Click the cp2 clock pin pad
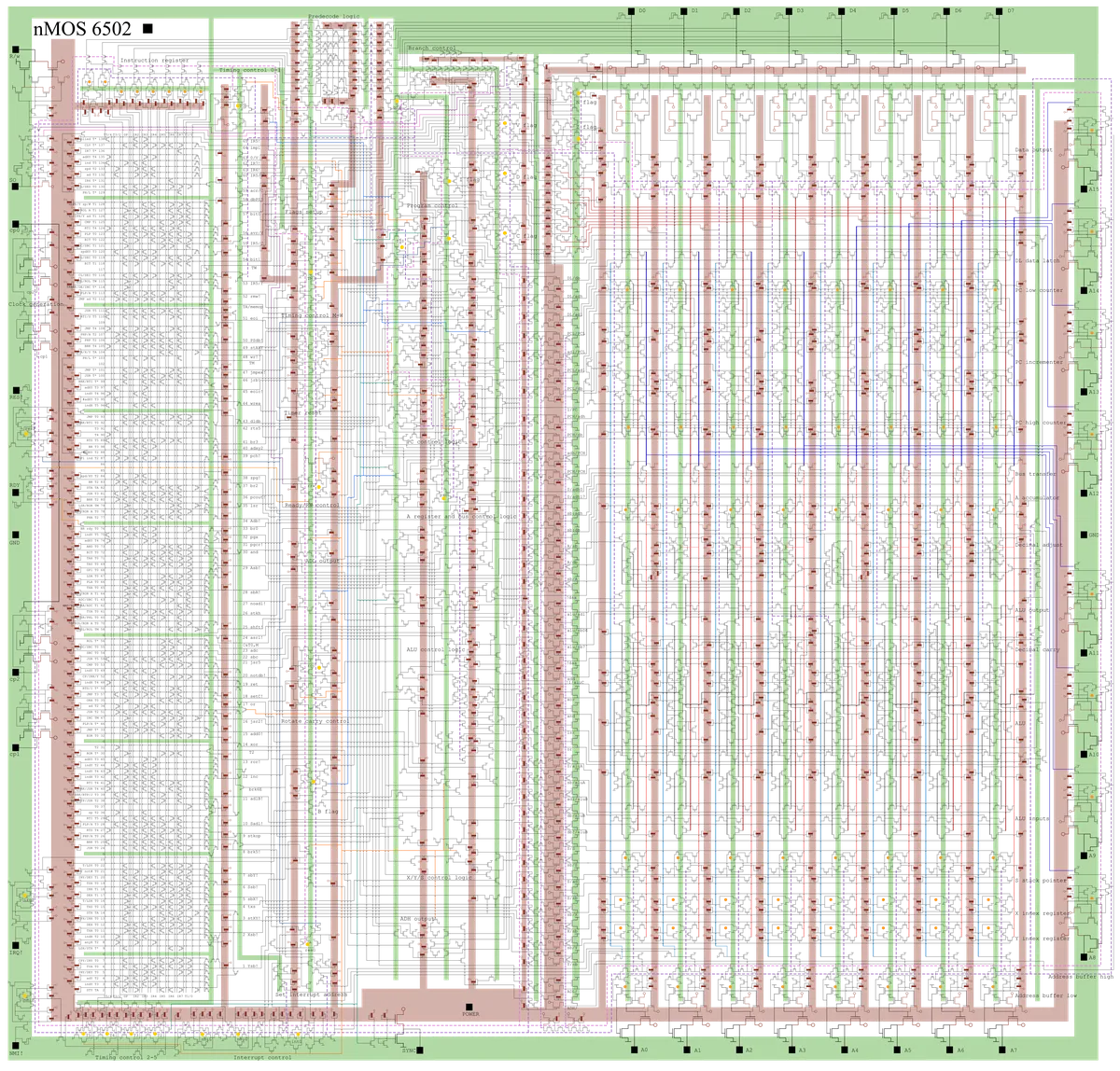 14,672
